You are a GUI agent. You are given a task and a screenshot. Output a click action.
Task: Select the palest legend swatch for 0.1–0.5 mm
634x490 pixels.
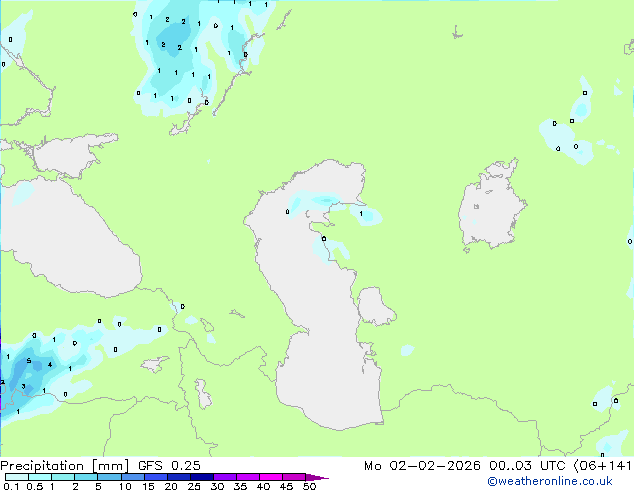pos(17,477)
